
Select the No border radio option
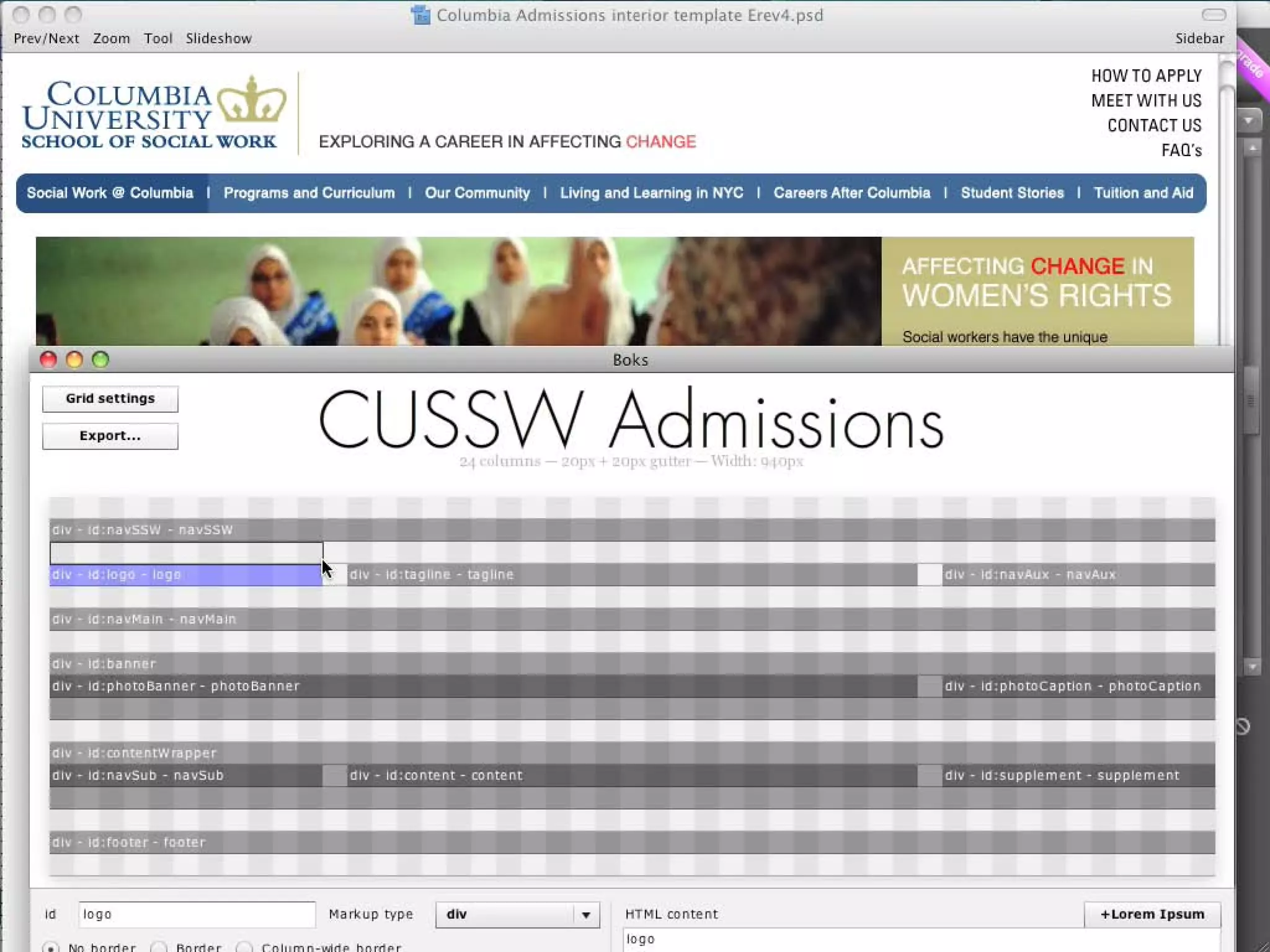click(x=52, y=947)
